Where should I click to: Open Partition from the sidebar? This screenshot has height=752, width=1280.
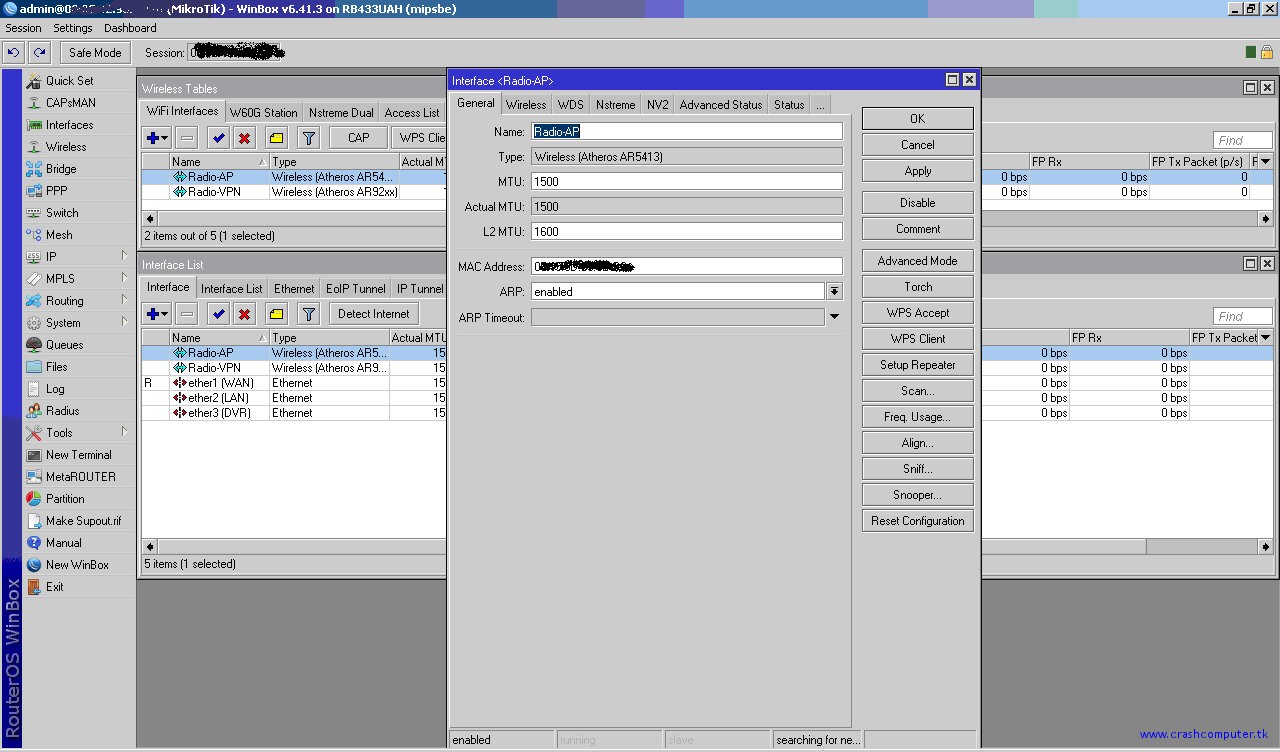(x=65, y=499)
